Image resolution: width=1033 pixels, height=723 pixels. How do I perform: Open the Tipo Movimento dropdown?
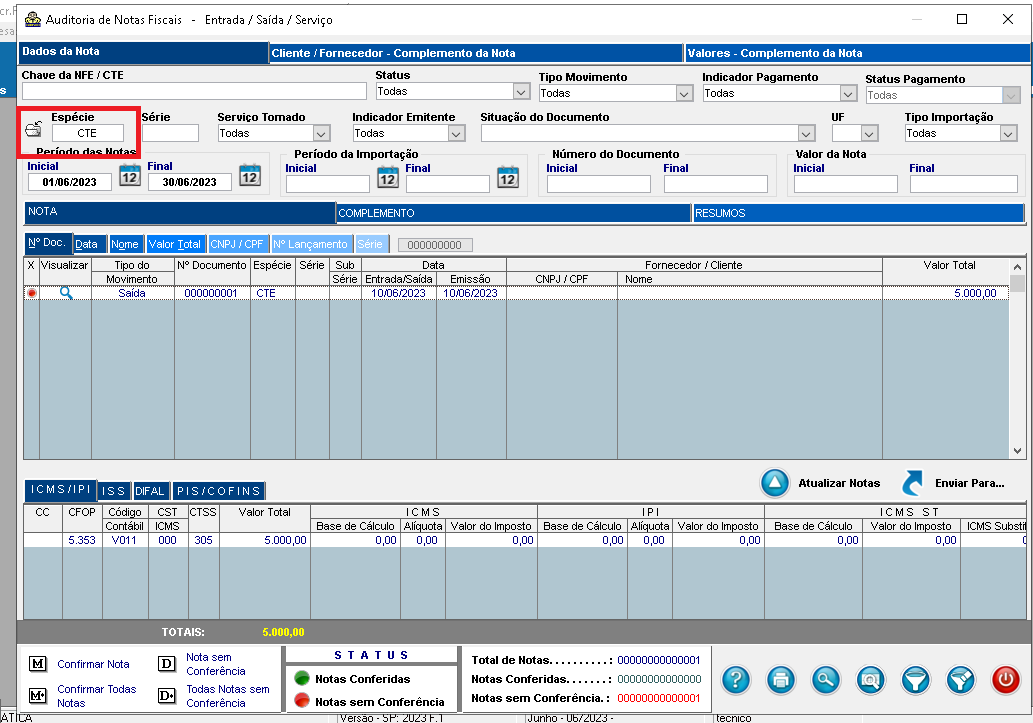coord(684,93)
